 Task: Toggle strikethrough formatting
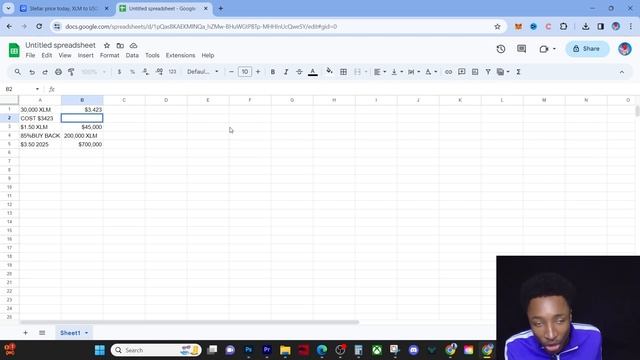299,72
